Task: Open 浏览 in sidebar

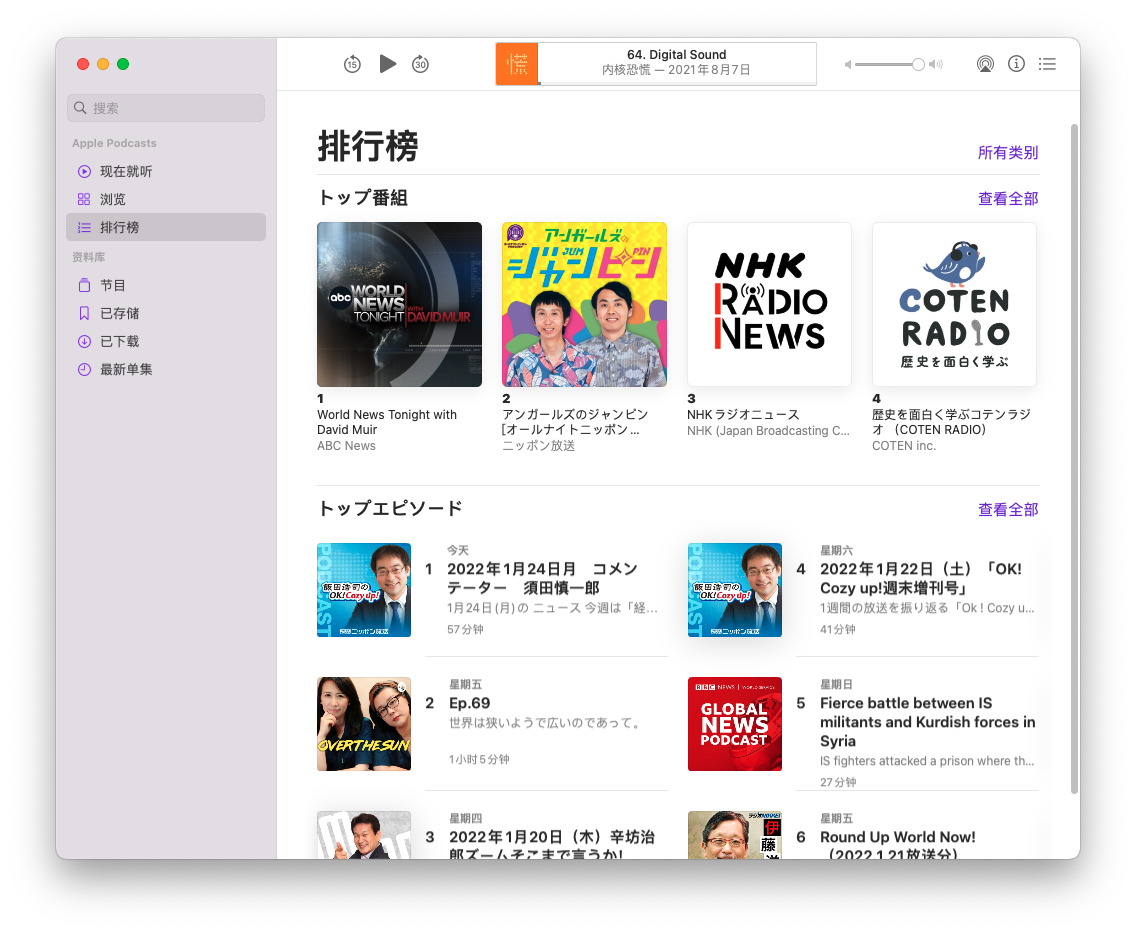Action: pos(166,199)
